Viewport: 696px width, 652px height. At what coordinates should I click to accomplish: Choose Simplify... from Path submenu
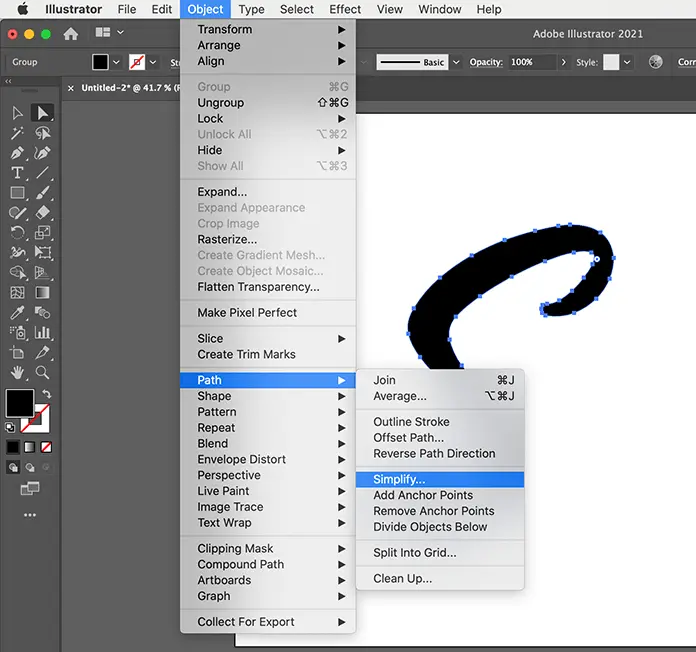pyautogui.click(x=399, y=480)
